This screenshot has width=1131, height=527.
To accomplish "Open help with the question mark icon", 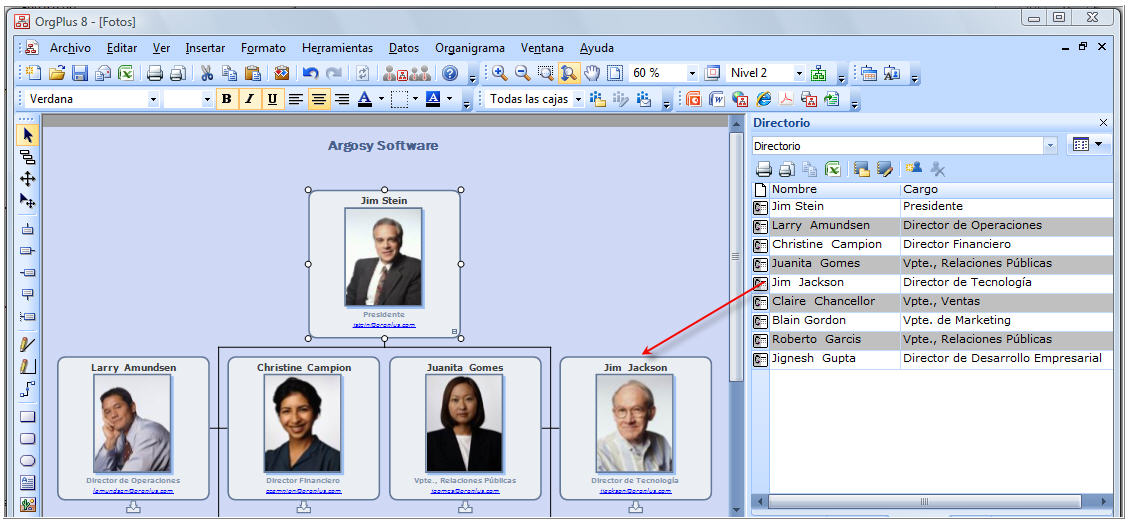I will coord(450,73).
